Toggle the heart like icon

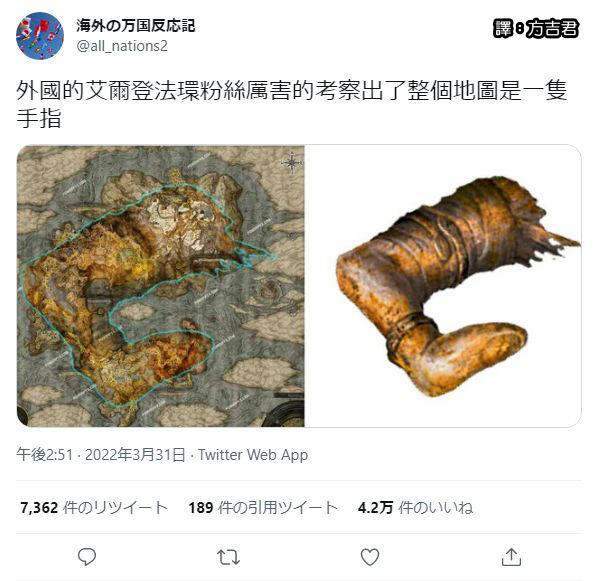pos(370,557)
